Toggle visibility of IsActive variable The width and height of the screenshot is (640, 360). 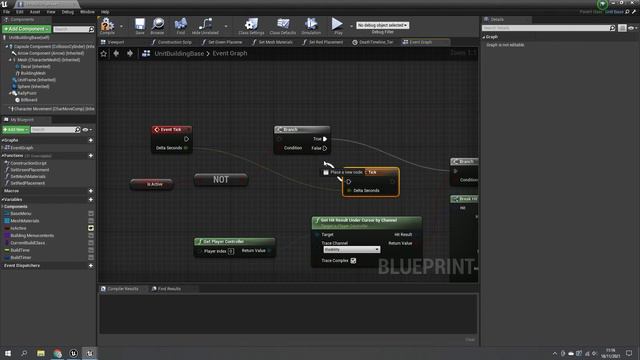coord(91,228)
